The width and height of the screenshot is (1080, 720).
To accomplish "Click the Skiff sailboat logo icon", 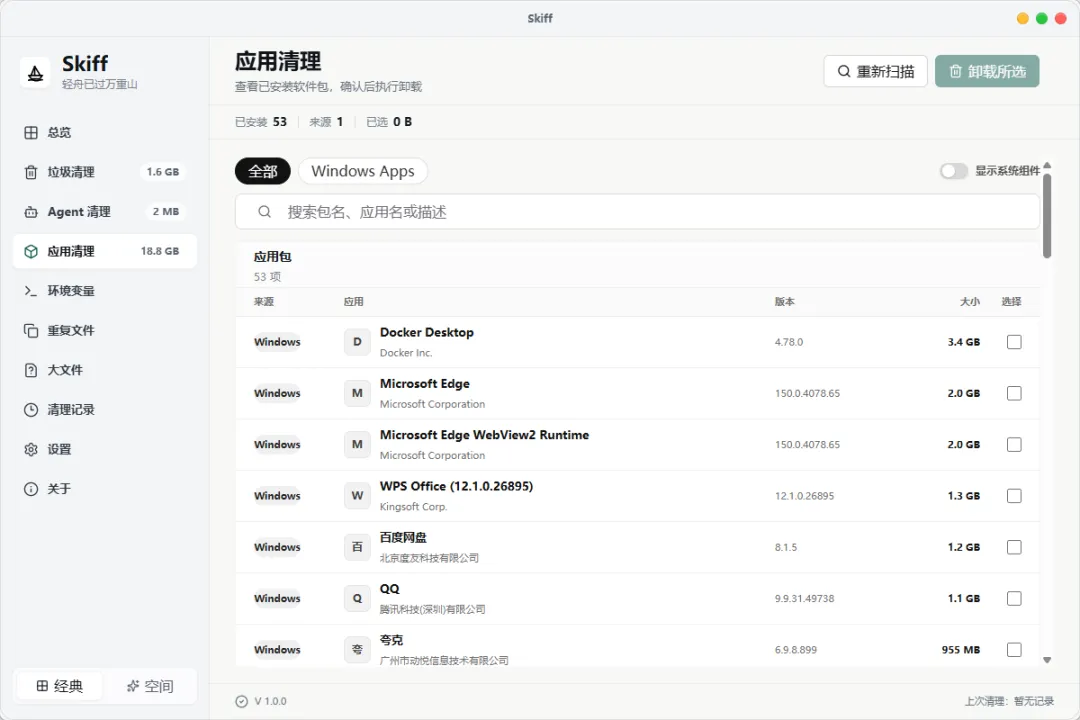I will [x=35, y=73].
